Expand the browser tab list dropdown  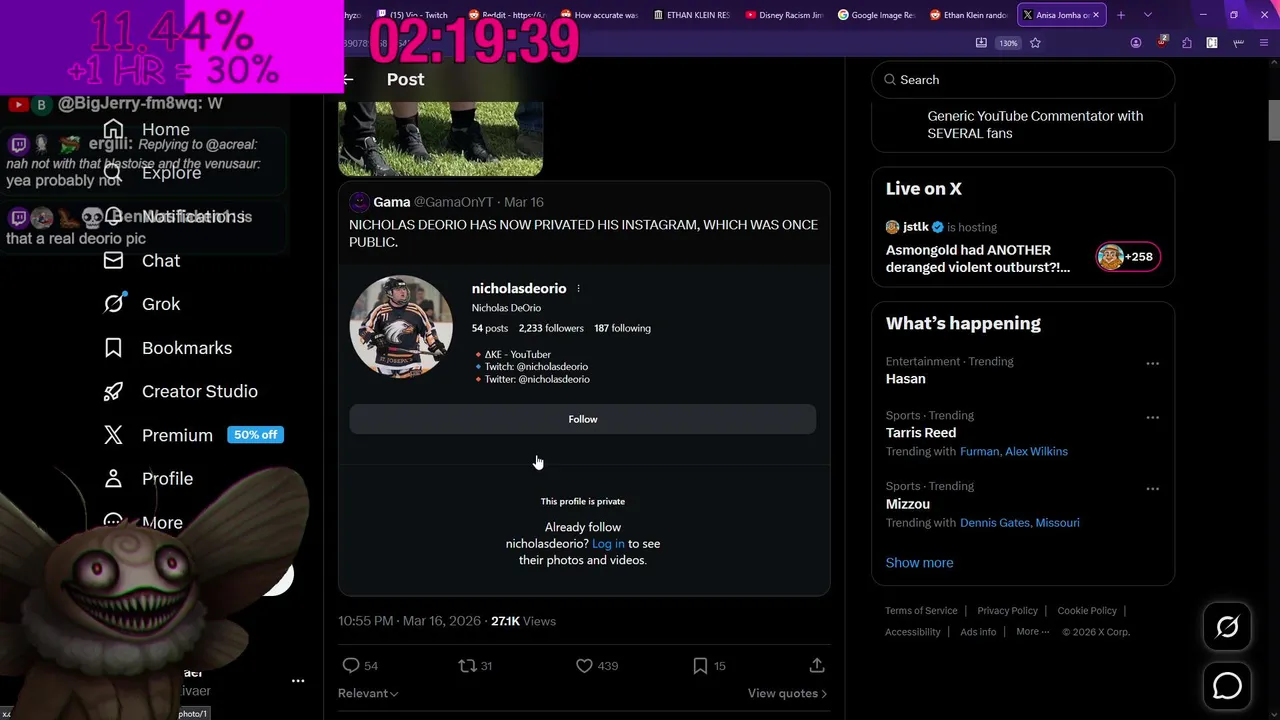(x=1147, y=15)
